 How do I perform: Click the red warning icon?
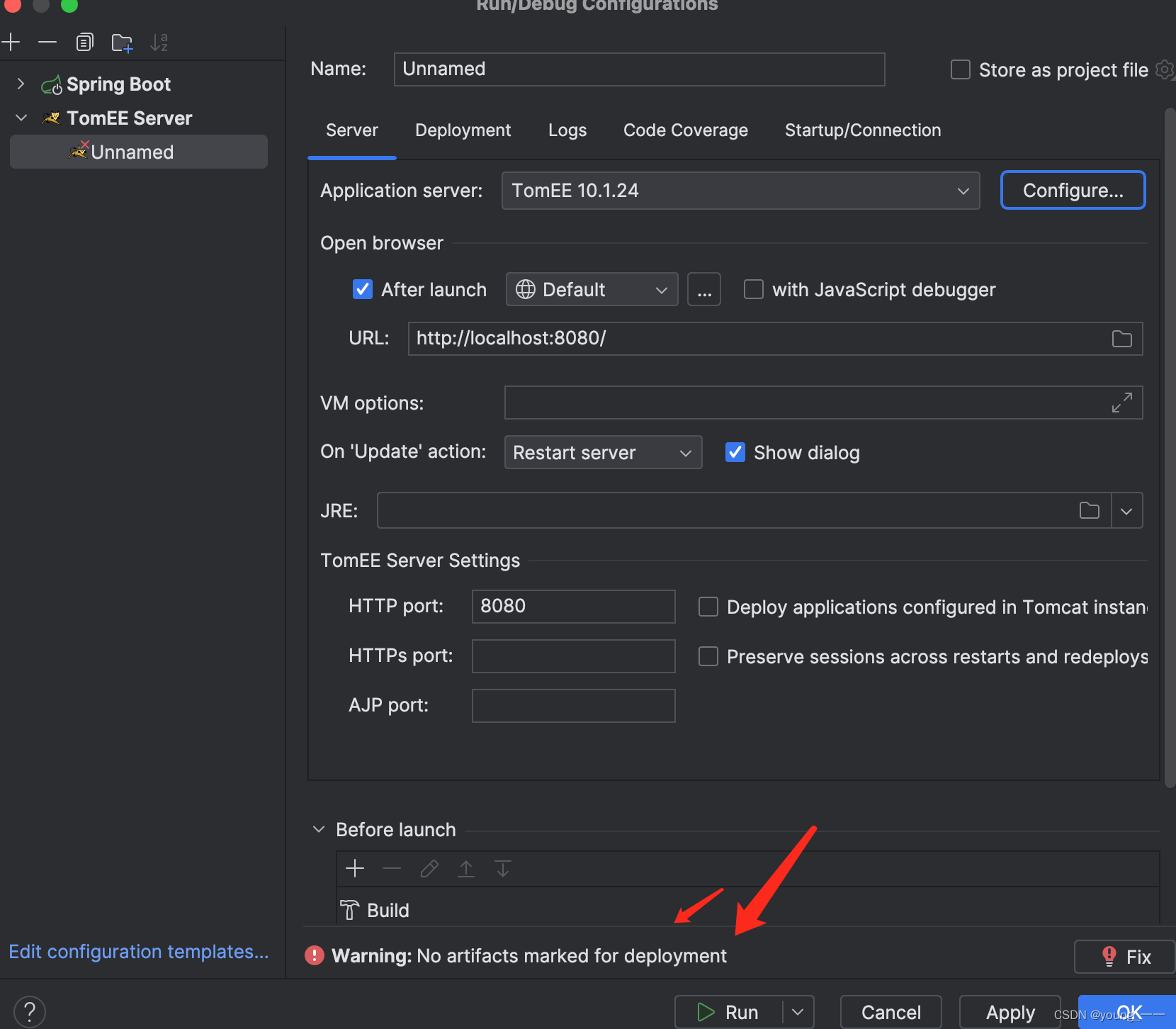coord(315,955)
